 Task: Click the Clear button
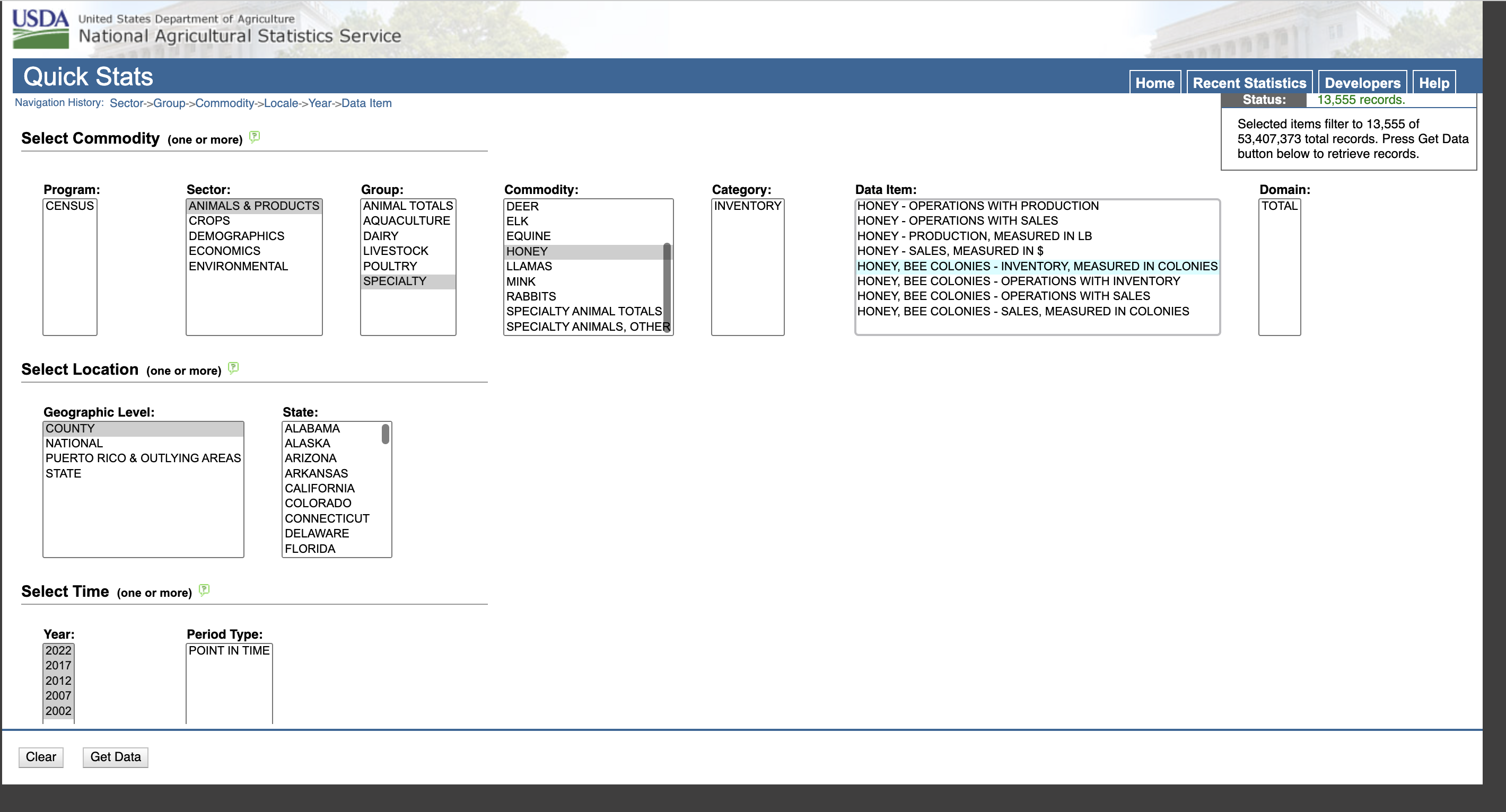[x=41, y=757]
